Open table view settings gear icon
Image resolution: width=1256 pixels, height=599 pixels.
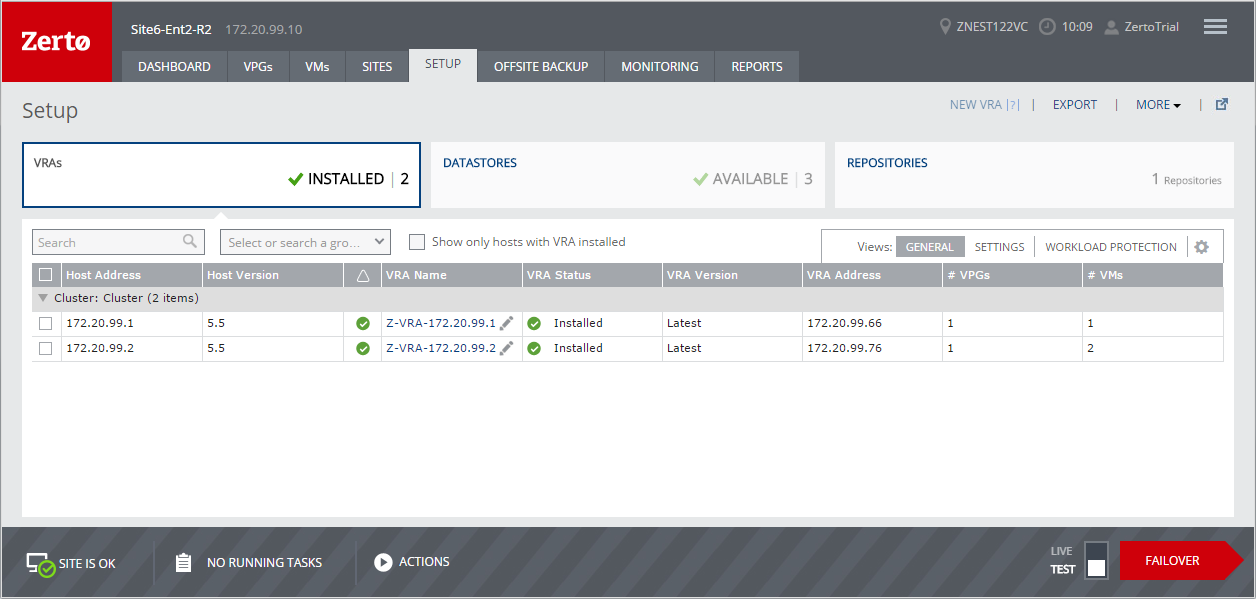(x=1202, y=247)
